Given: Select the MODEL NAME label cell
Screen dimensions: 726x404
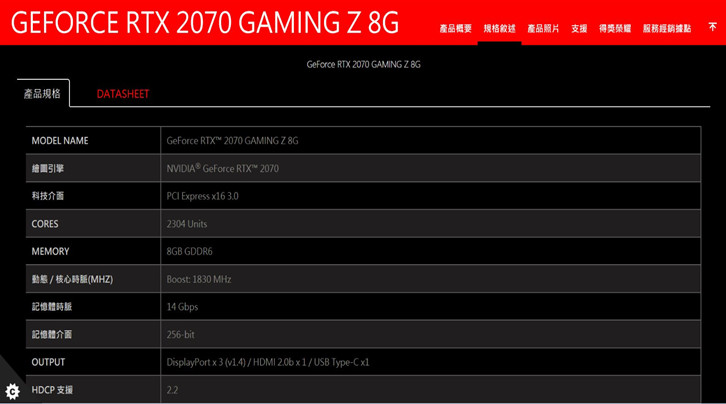Looking at the screenshot, I should click(x=93, y=141).
